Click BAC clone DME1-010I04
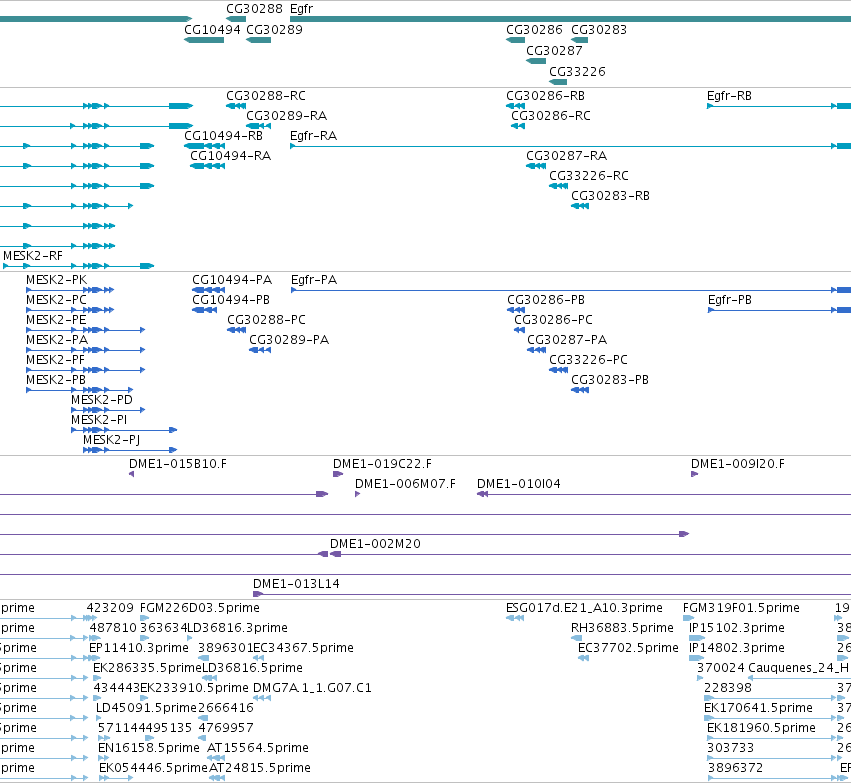This screenshot has width=851, height=783. [x=519, y=484]
